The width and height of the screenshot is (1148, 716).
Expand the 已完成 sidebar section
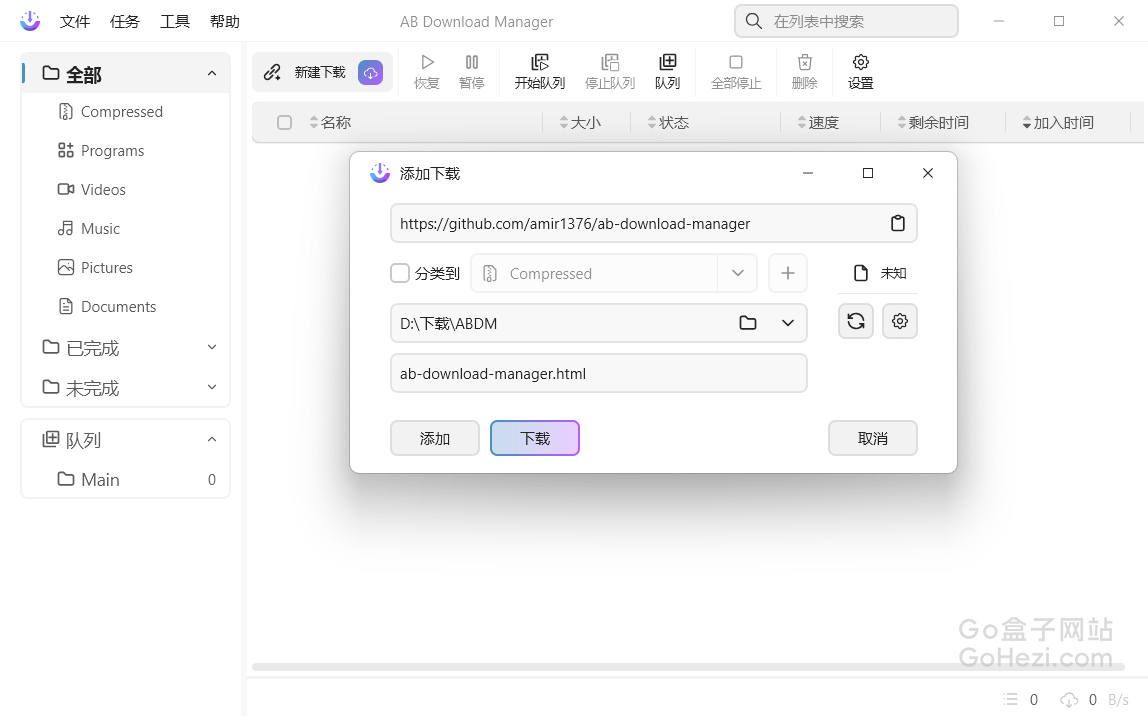coord(211,348)
